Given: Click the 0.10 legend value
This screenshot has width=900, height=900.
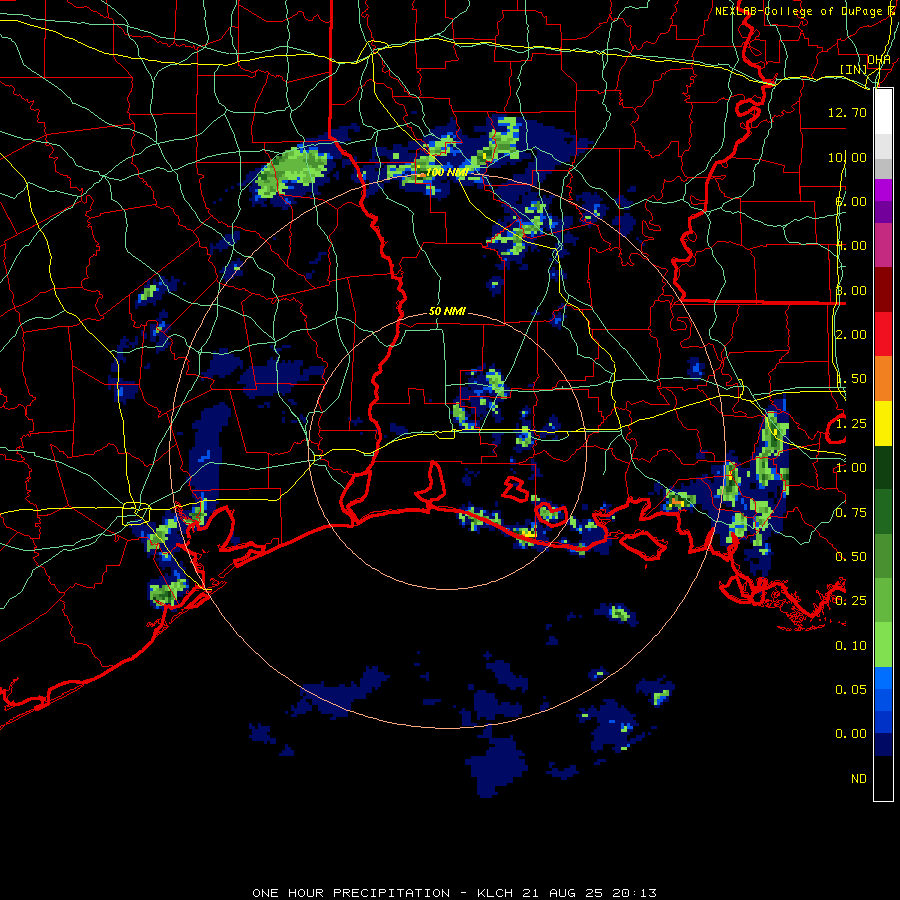Looking at the screenshot, I should (851, 646).
